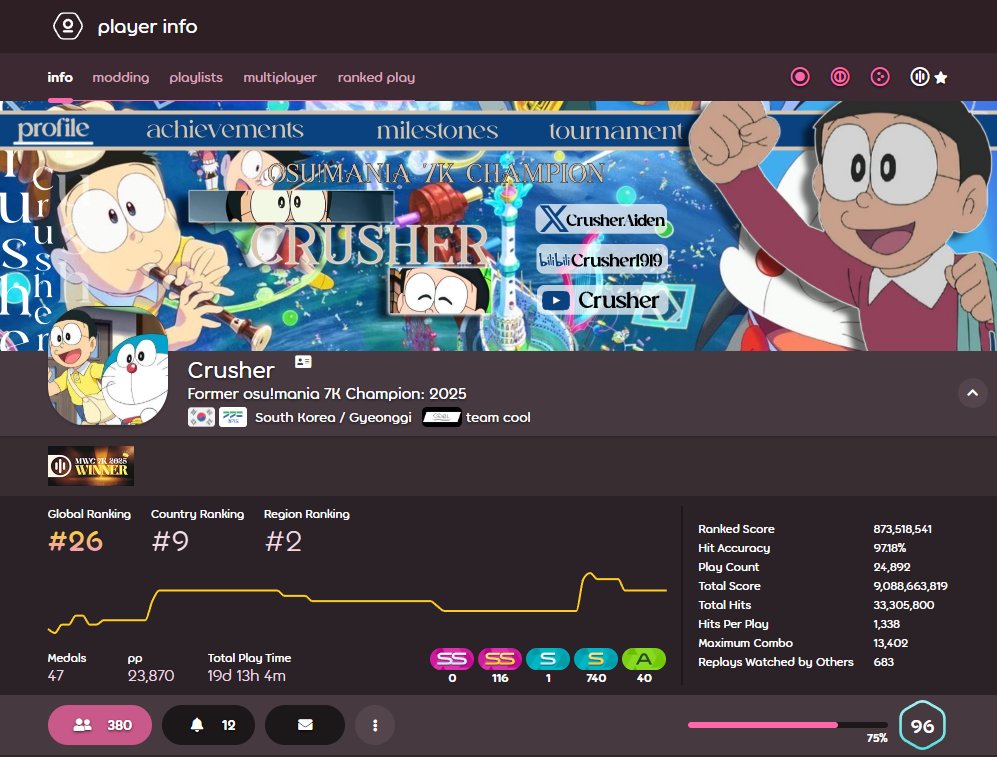Click the gold SS rank badge
This screenshot has height=757, width=997.
click(500, 659)
